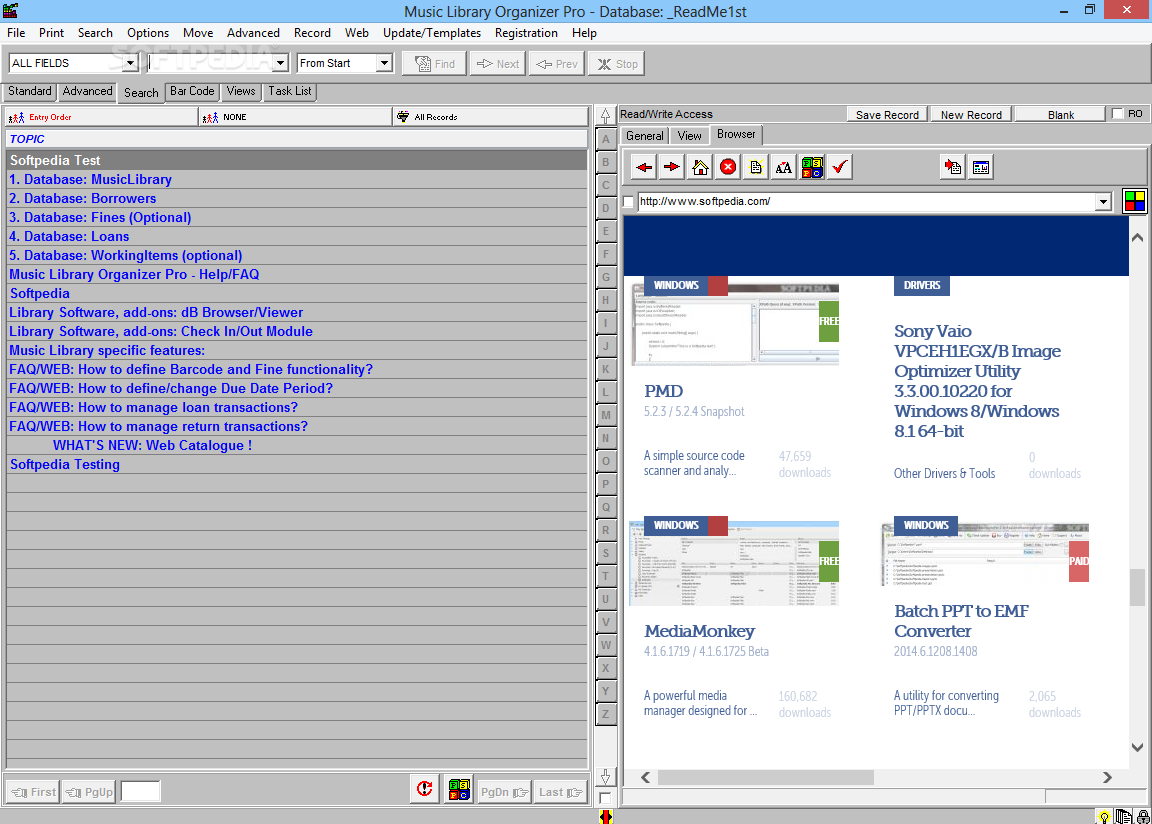Click the light bulb status bar icon
Screen dimensions: 1152x824
[x=1104, y=817]
